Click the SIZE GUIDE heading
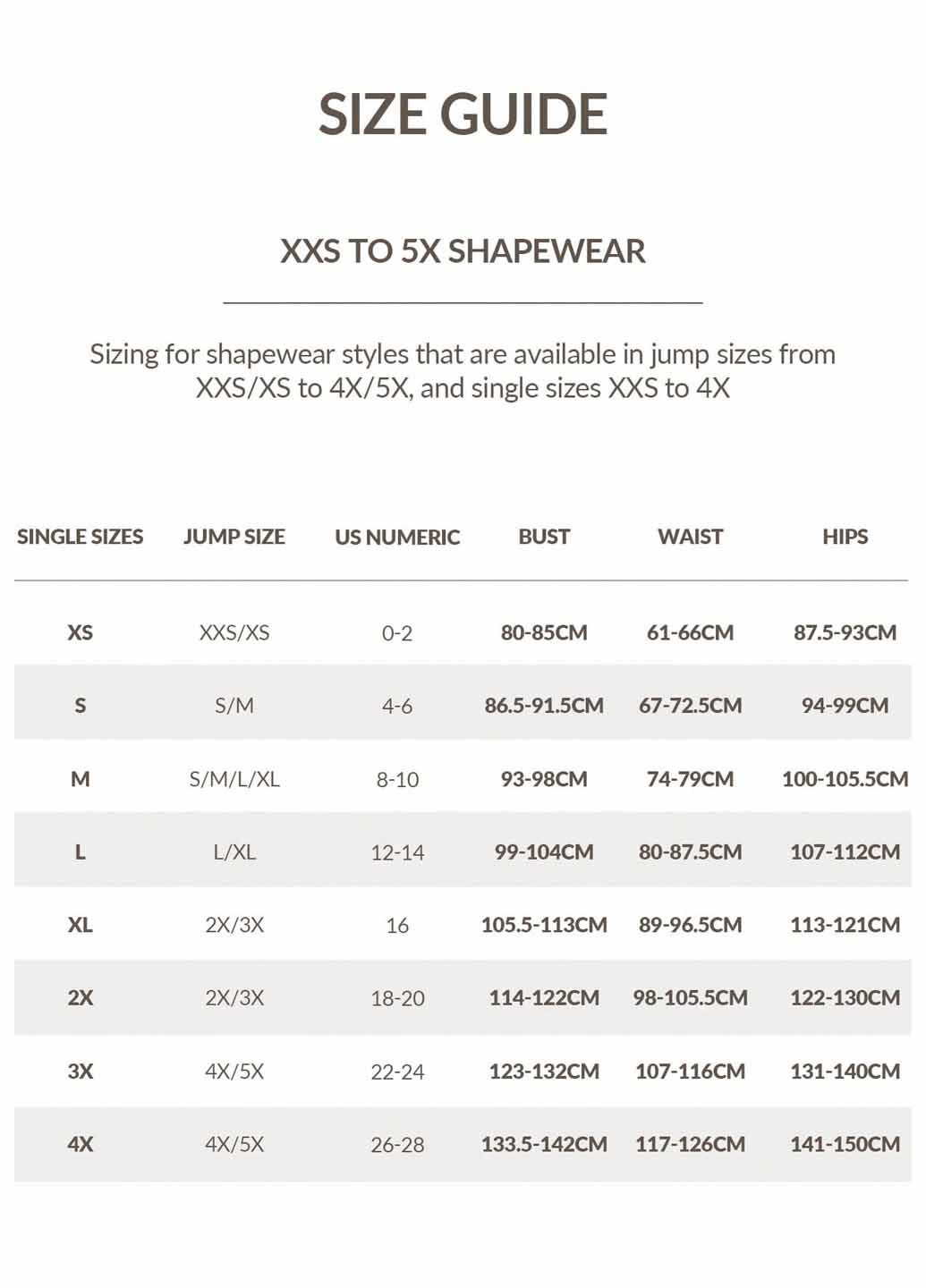 (463, 114)
